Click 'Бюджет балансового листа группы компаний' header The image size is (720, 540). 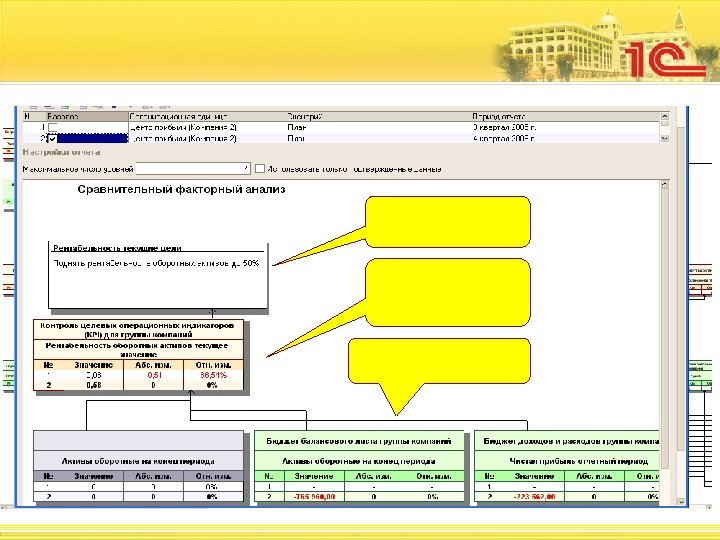359,441
